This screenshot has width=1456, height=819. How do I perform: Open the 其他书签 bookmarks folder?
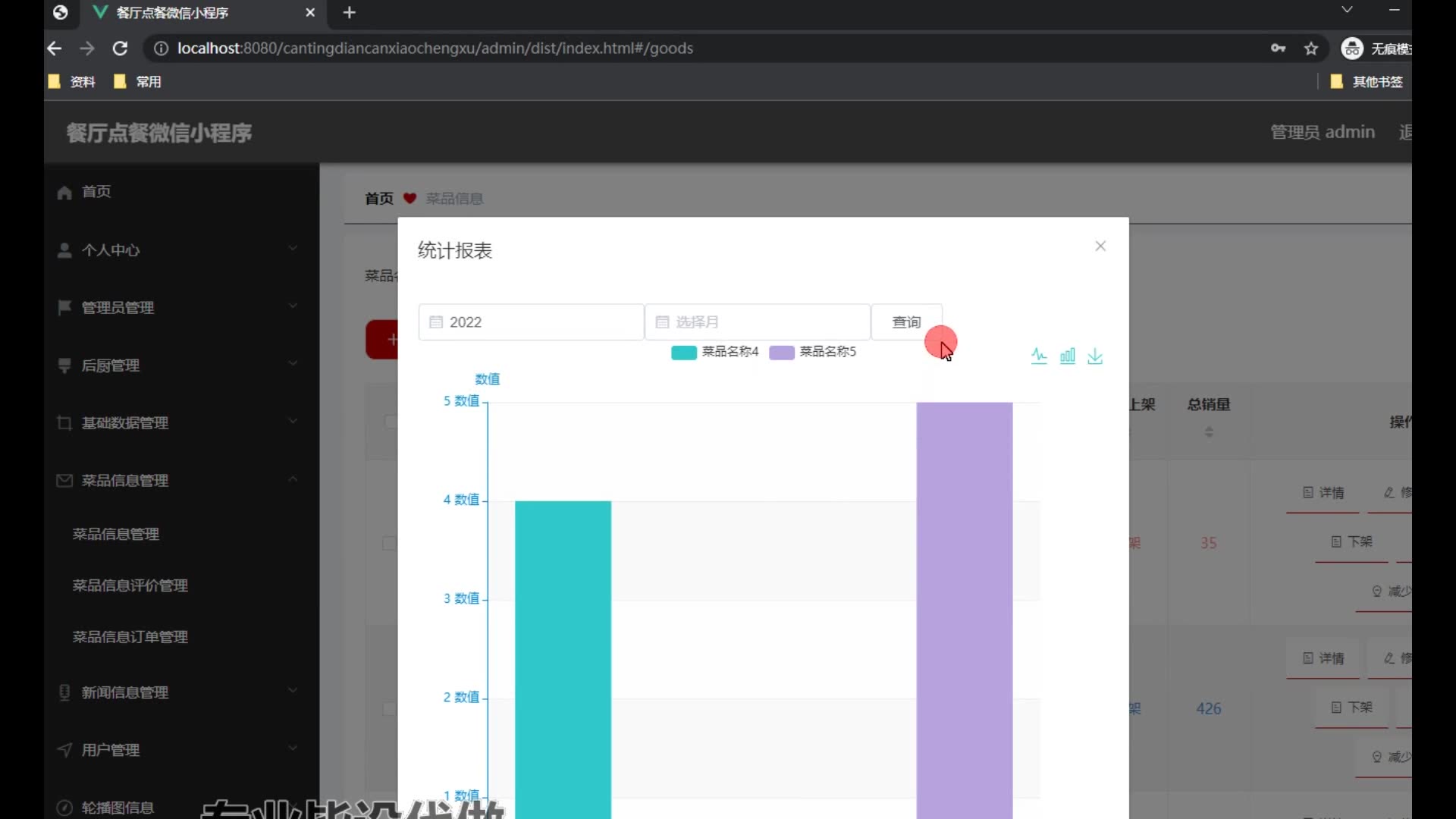pos(1367,82)
